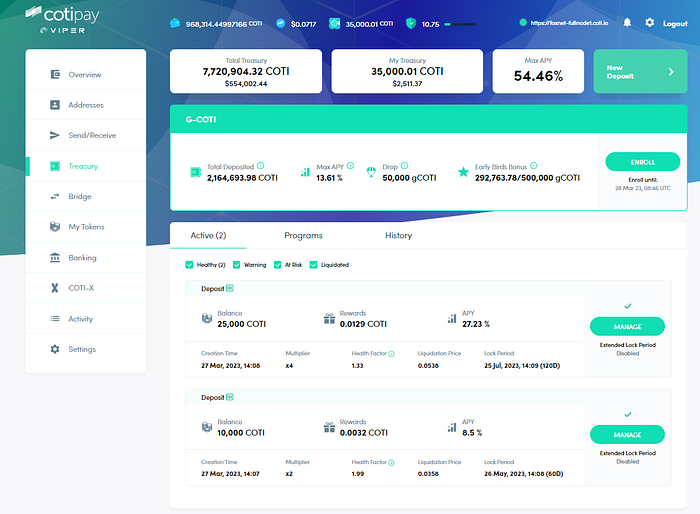Image resolution: width=700 pixels, height=514 pixels.
Task: Click the Early Birds Bonus star icon
Action: [x=463, y=172]
